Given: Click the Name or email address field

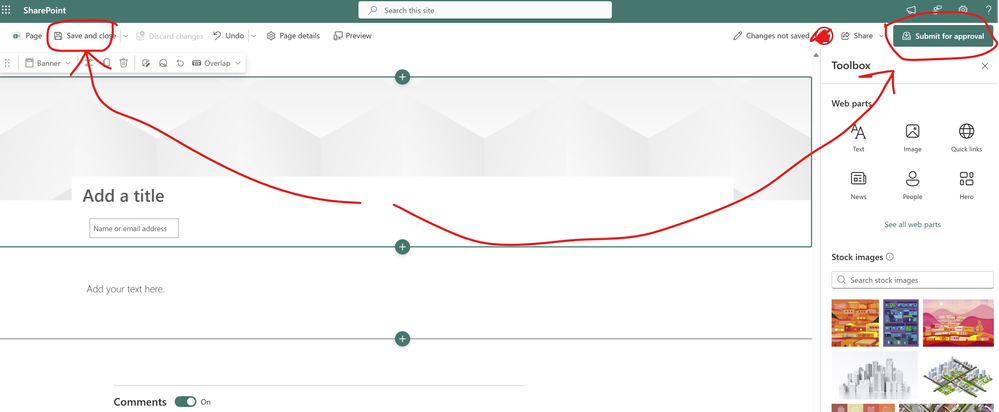Looking at the screenshot, I should click(134, 229).
